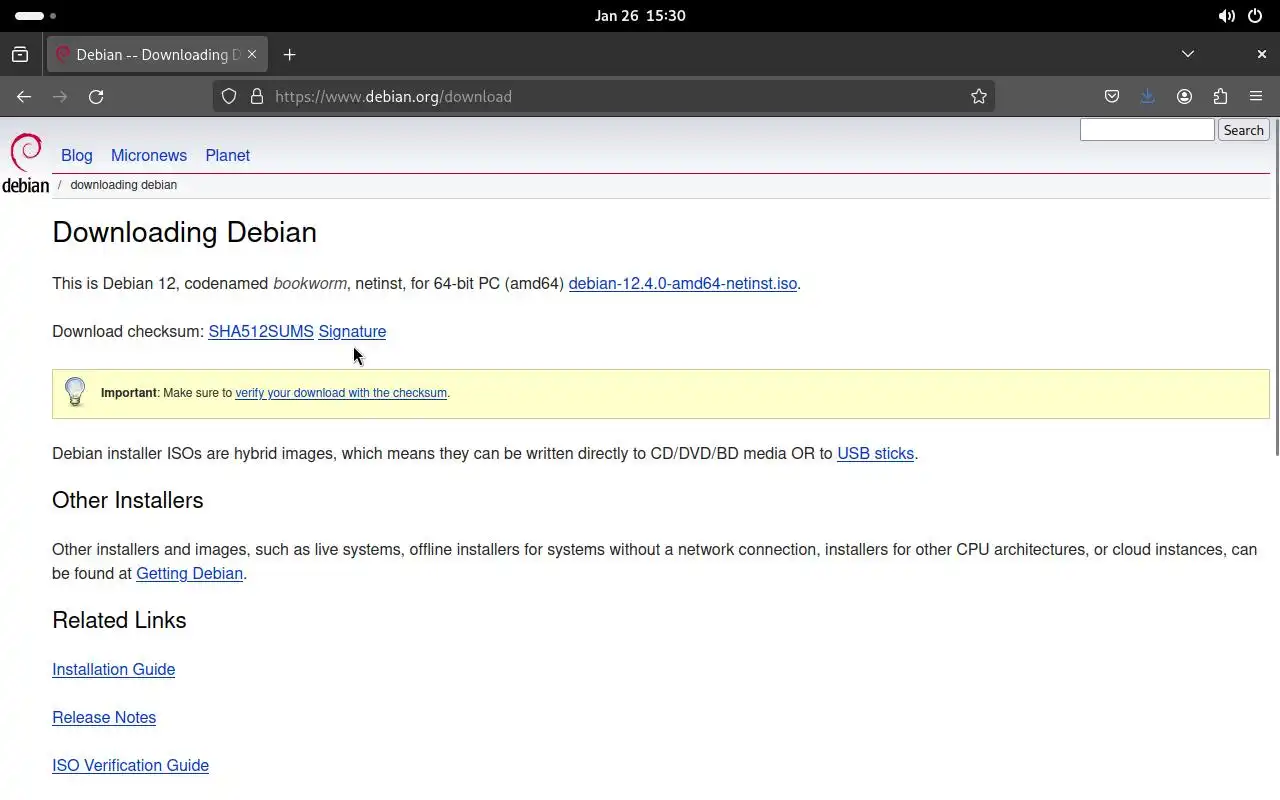Open the Installation Guide link

[114, 670]
